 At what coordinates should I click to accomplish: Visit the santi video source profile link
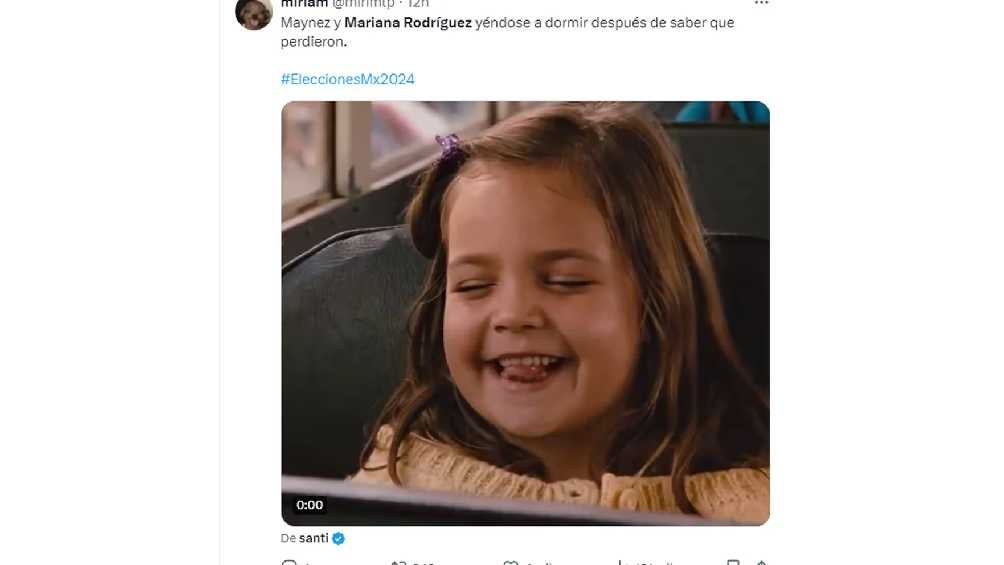[314, 538]
